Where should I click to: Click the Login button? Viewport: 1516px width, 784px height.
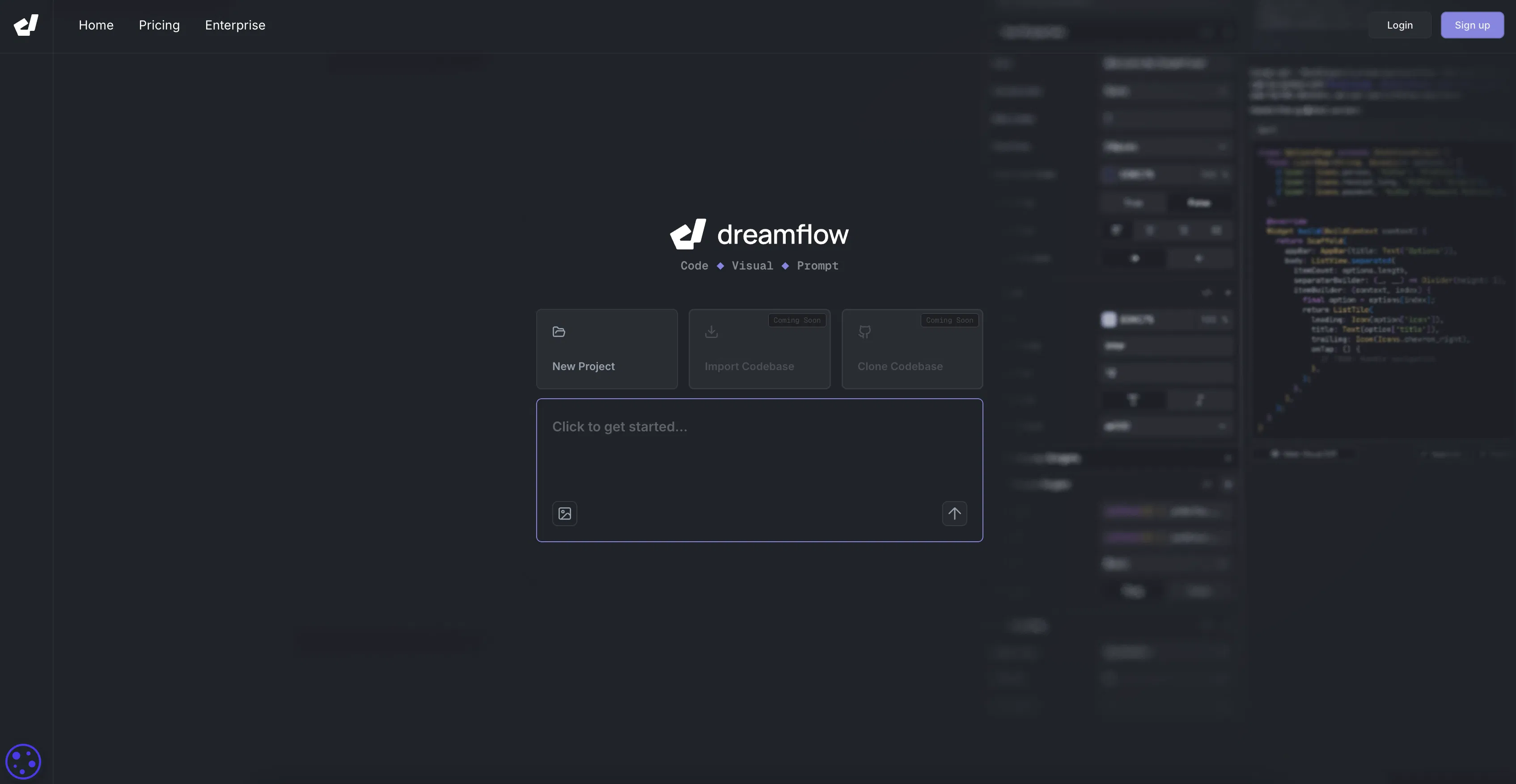coord(1399,25)
